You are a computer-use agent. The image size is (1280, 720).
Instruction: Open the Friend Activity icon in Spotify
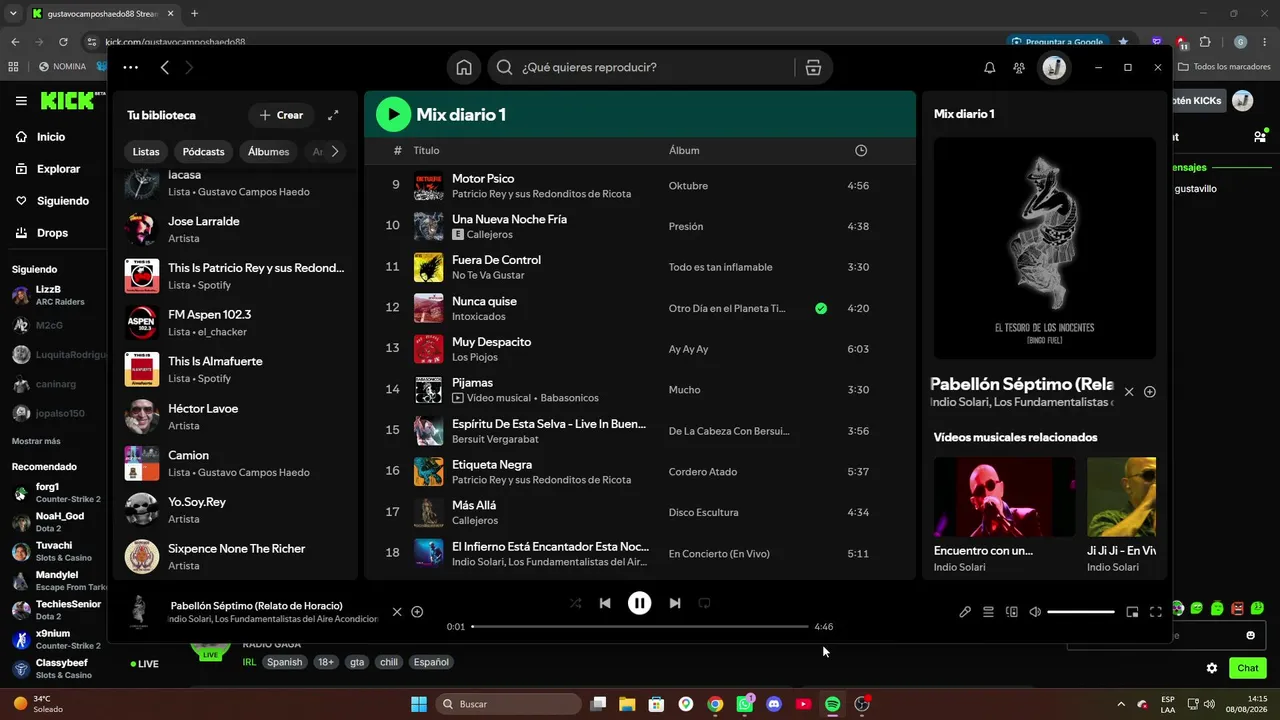coord(1019,68)
